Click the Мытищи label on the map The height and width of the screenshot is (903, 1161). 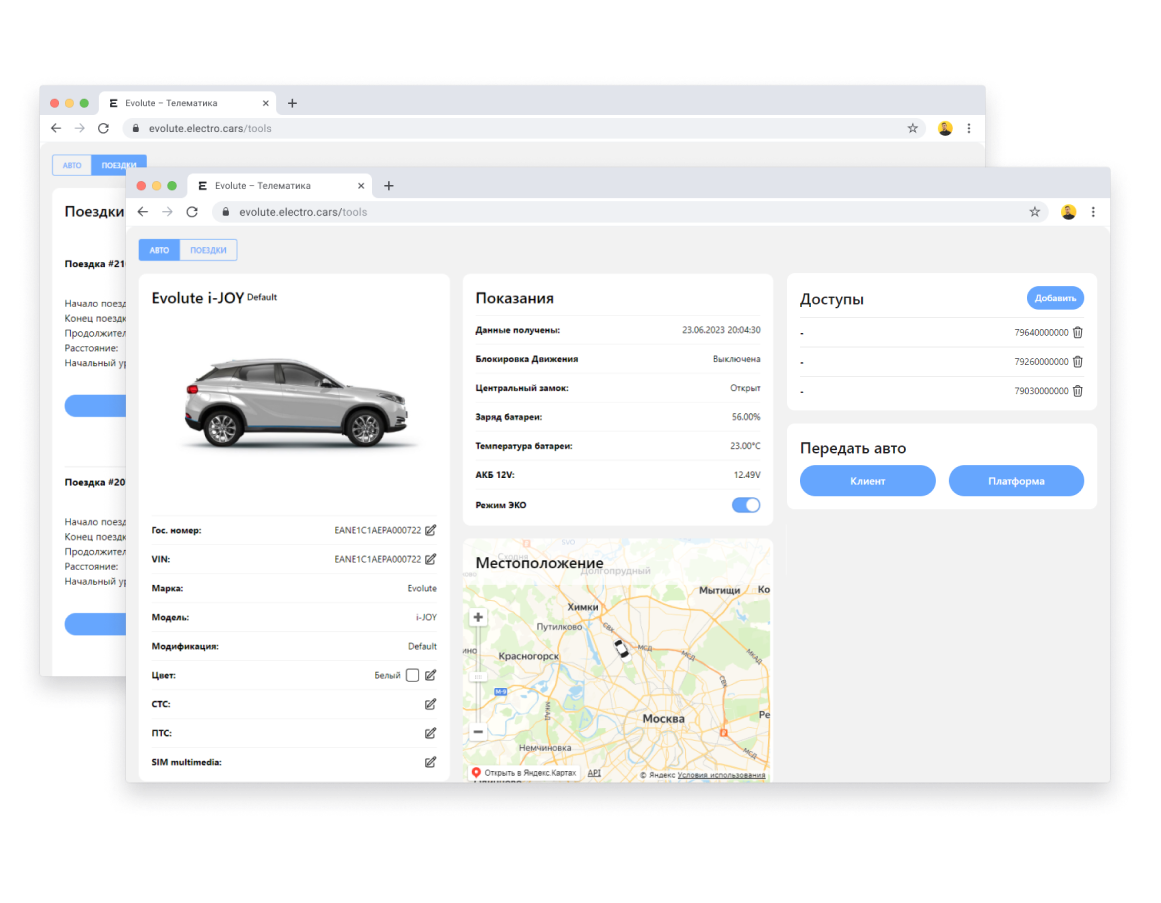(x=720, y=590)
